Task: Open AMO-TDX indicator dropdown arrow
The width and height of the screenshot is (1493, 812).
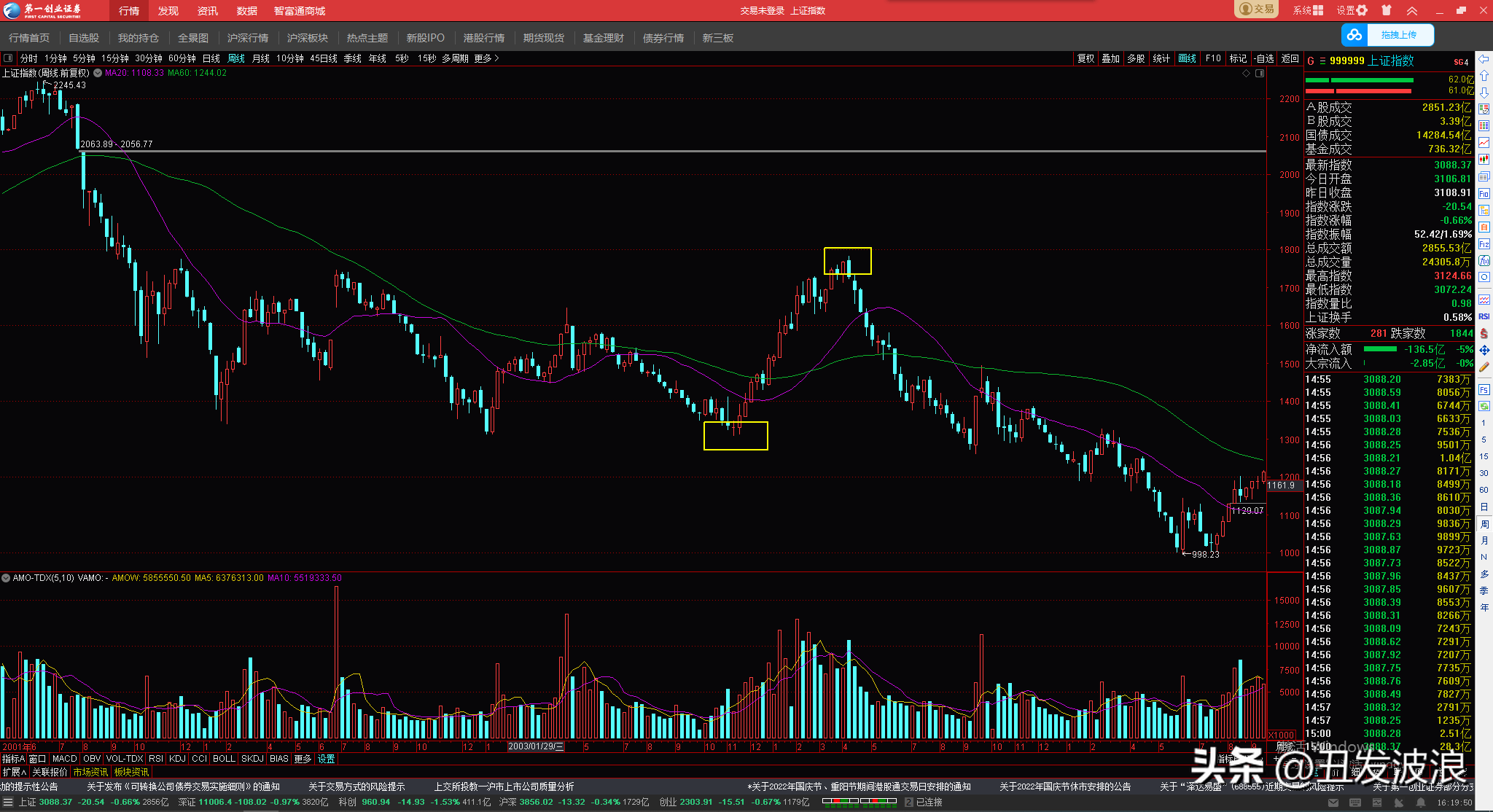Action: coord(6,578)
